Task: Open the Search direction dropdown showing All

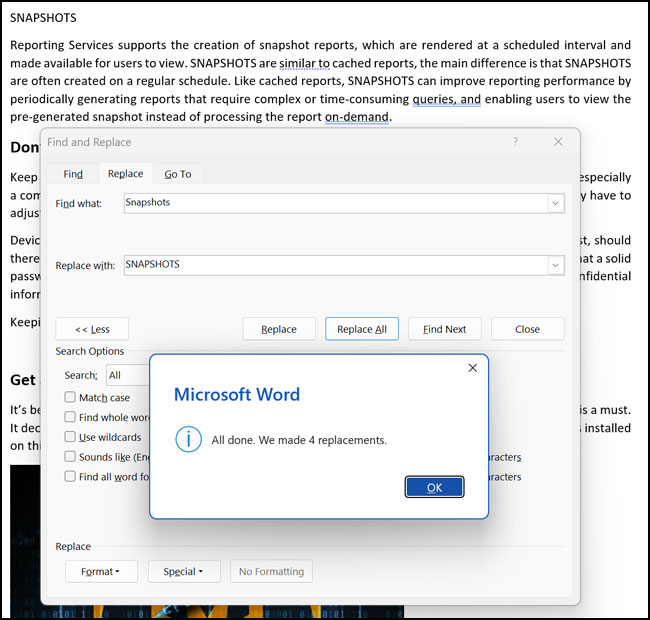Action: (x=128, y=375)
